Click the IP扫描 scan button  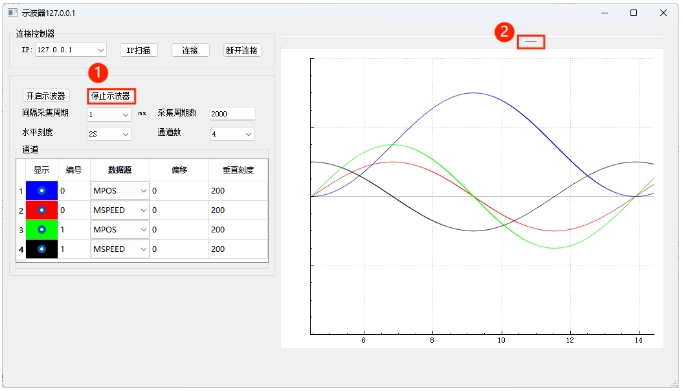pos(139,50)
